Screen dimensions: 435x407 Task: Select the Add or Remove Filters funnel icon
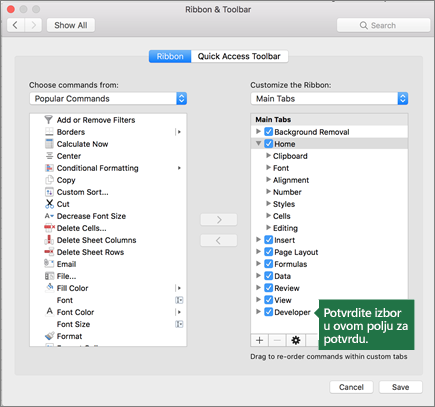pos(49,120)
